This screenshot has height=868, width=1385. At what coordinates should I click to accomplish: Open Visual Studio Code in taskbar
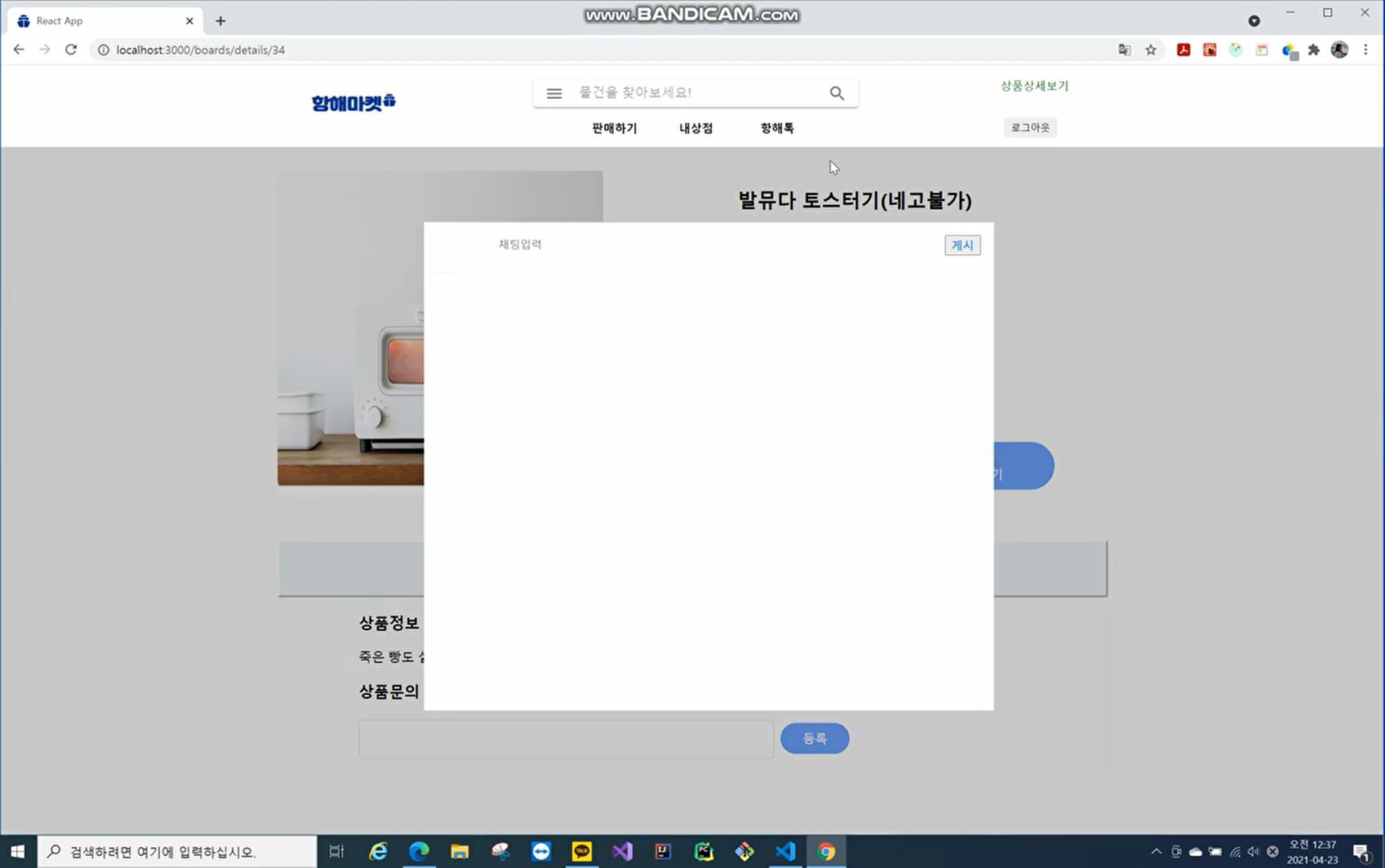785,851
